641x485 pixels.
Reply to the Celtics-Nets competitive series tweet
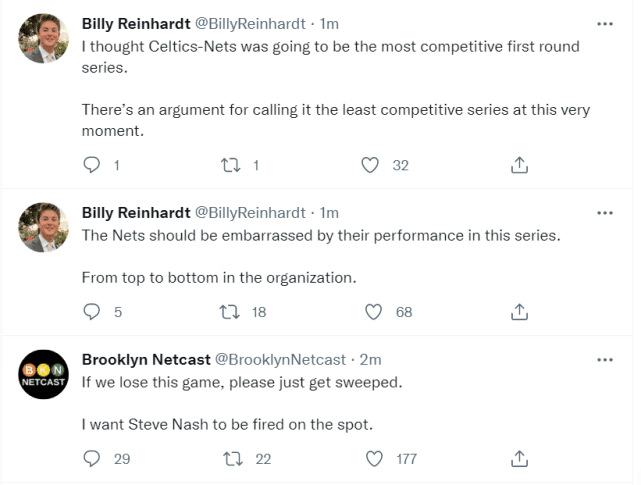click(x=92, y=166)
